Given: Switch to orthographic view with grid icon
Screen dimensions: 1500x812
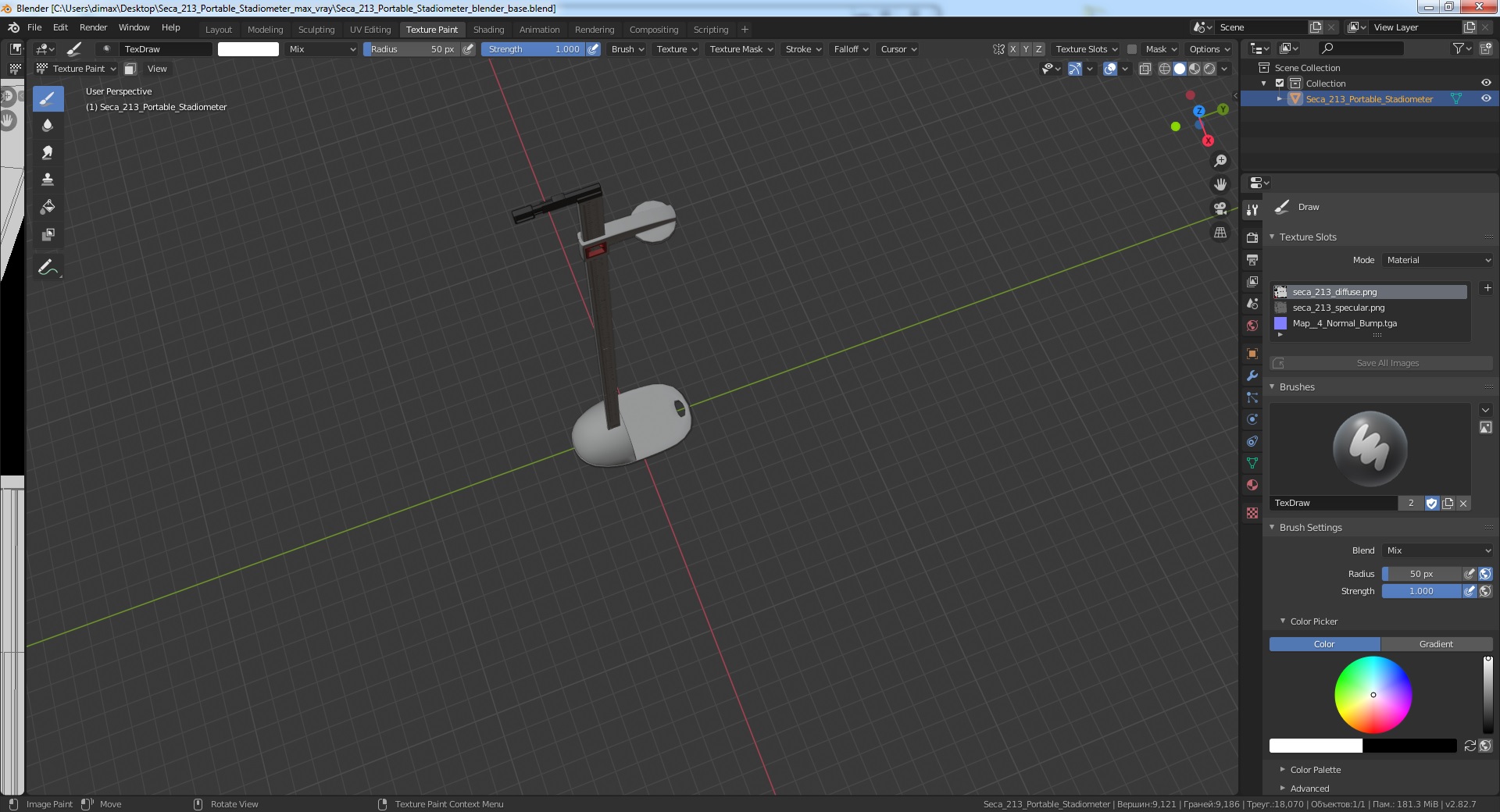Looking at the screenshot, I should point(1220,233).
